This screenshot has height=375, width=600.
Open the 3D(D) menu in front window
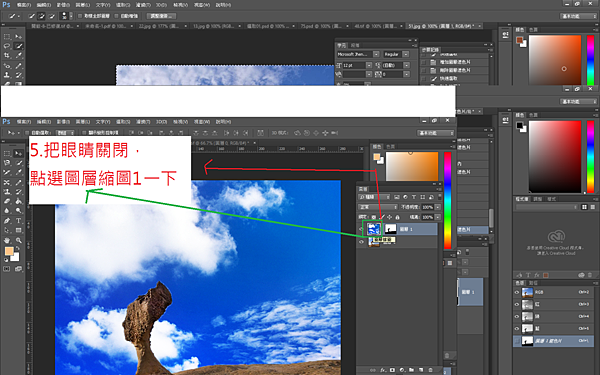click(x=161, y=122)
